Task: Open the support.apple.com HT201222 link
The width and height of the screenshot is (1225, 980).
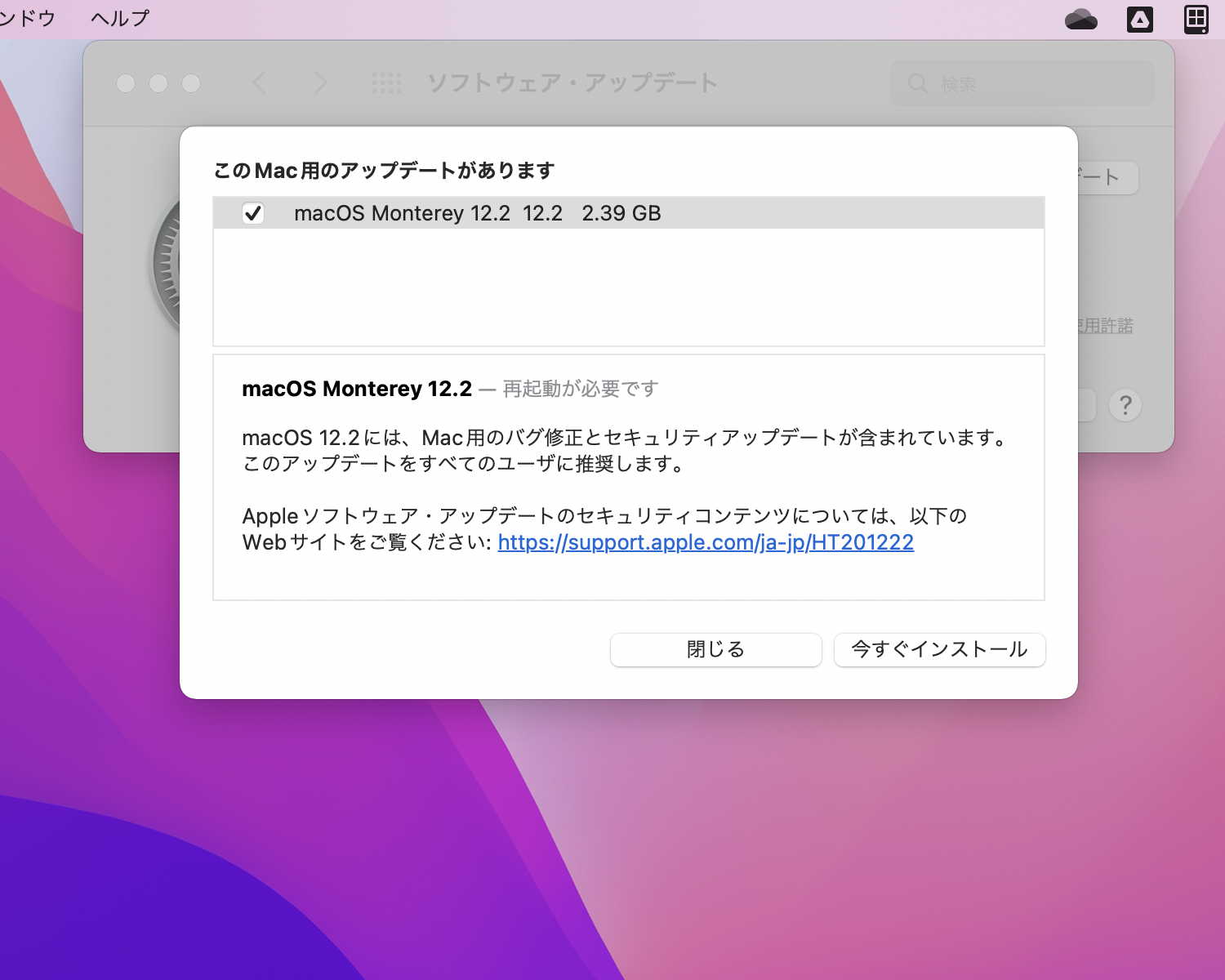Action: coord(705,542)
